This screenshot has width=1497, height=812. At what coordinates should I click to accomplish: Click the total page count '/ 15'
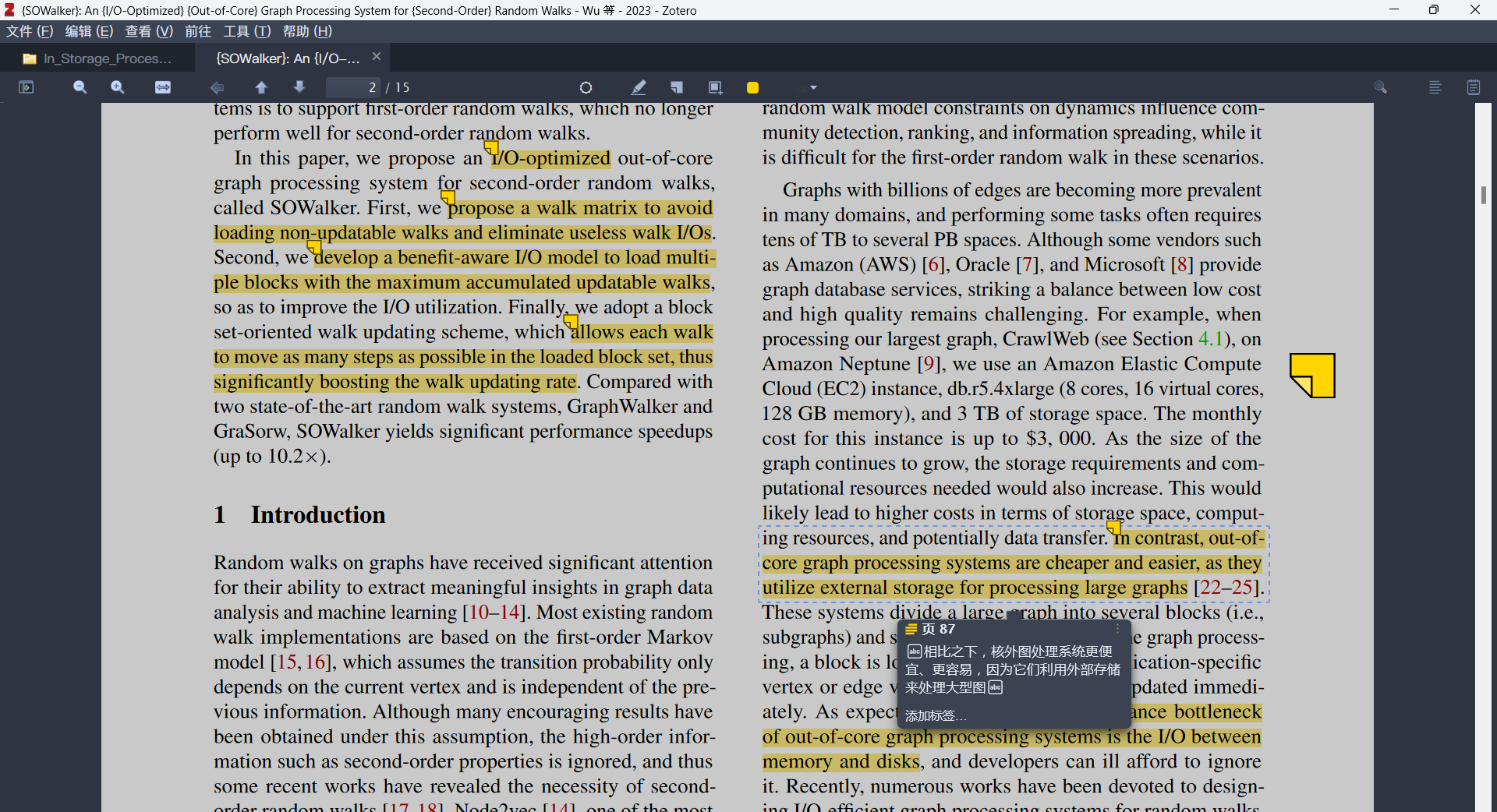click(x=398, y=87)
